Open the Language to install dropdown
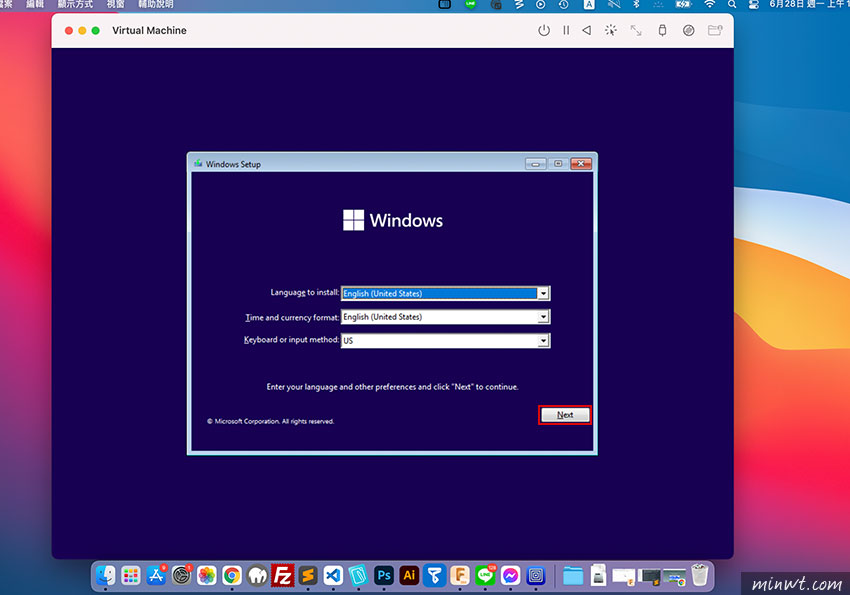 click(446, 293)
